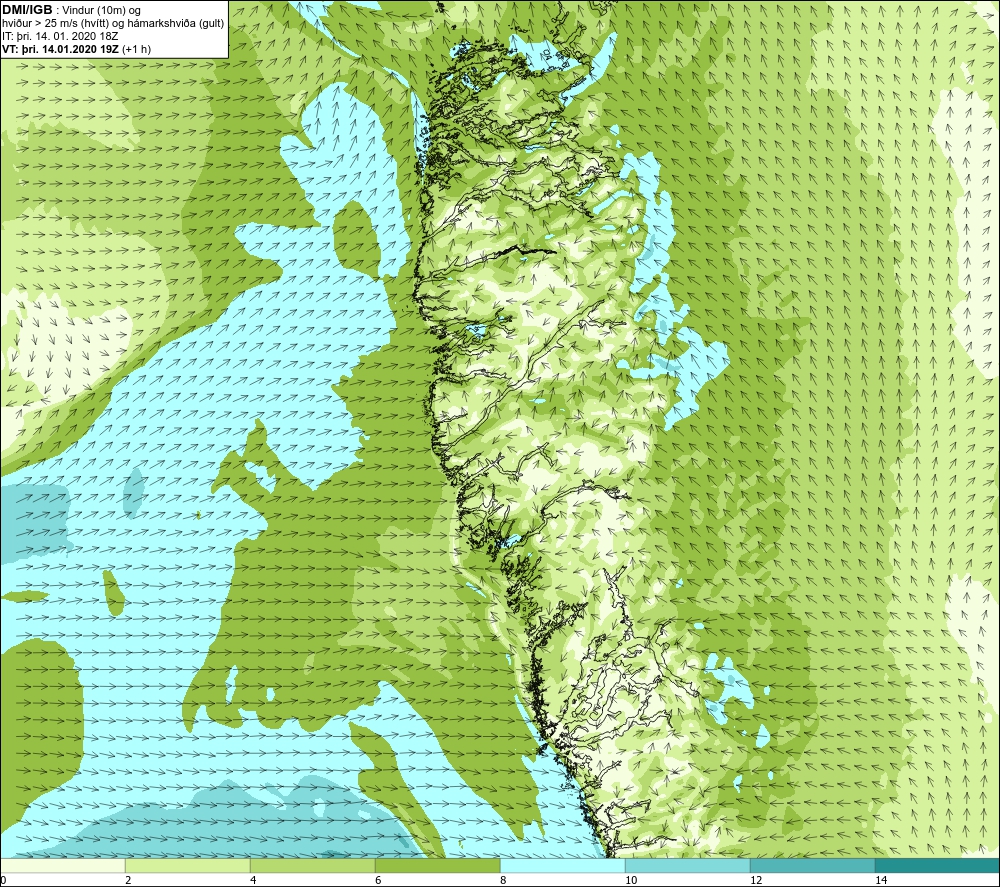Click the legend scale value '14'
The height and width of the screenshot is (887, 1000).
881,880
